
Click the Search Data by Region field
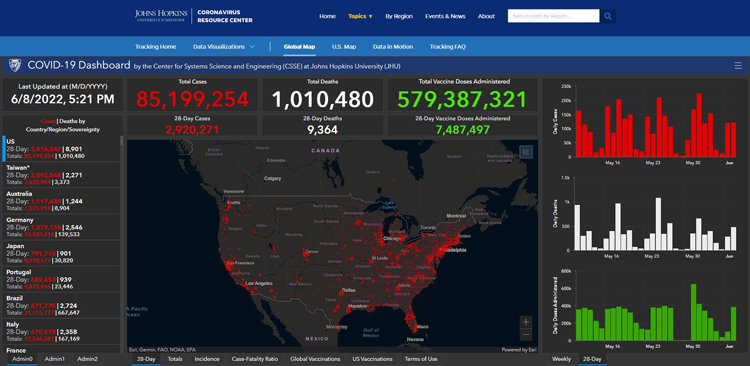point(553,16)
